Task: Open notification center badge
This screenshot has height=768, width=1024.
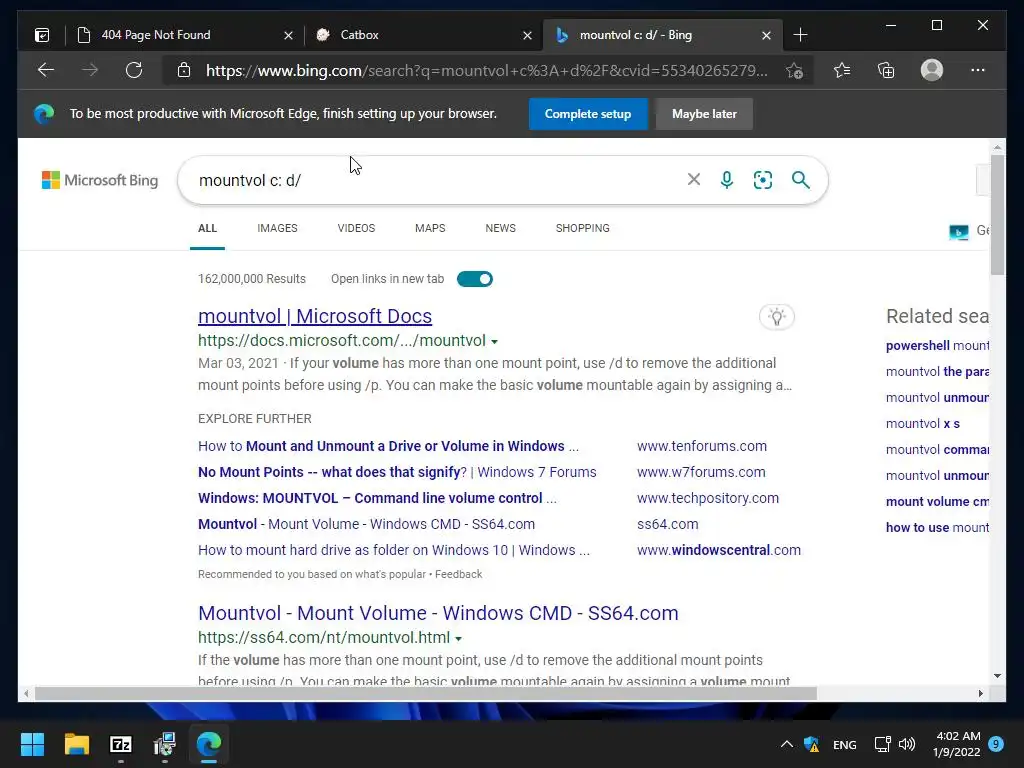Action: pyautogui.click(x=996, y=743)
